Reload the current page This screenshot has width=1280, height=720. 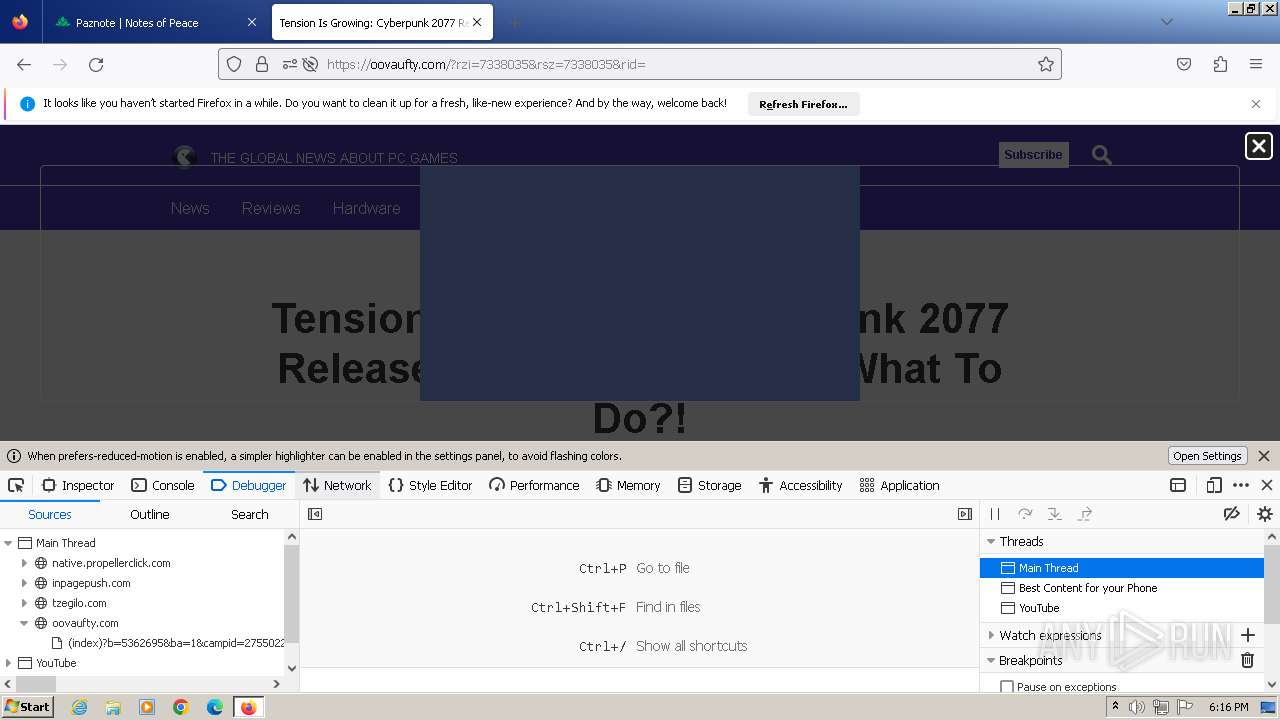coord(96,64)
